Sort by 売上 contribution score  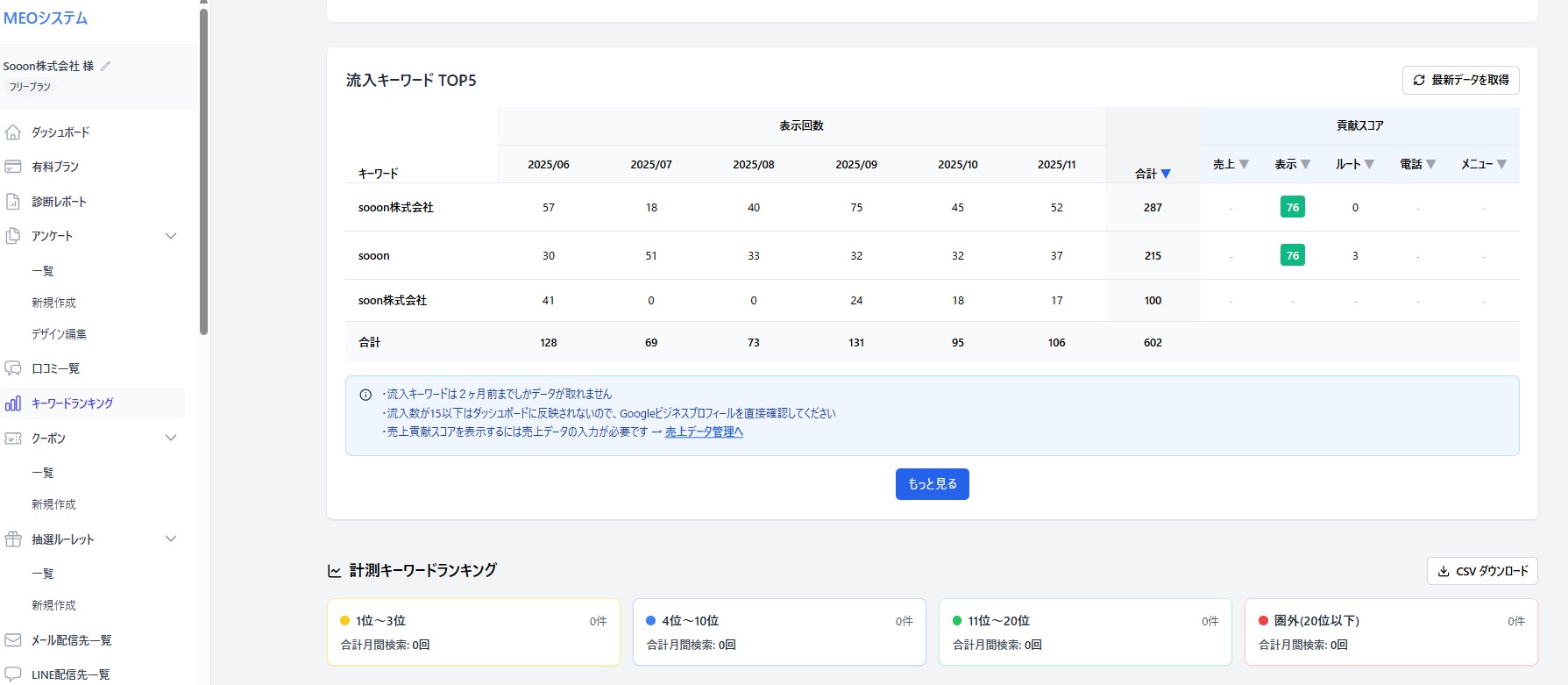[x=1244, y=164]
